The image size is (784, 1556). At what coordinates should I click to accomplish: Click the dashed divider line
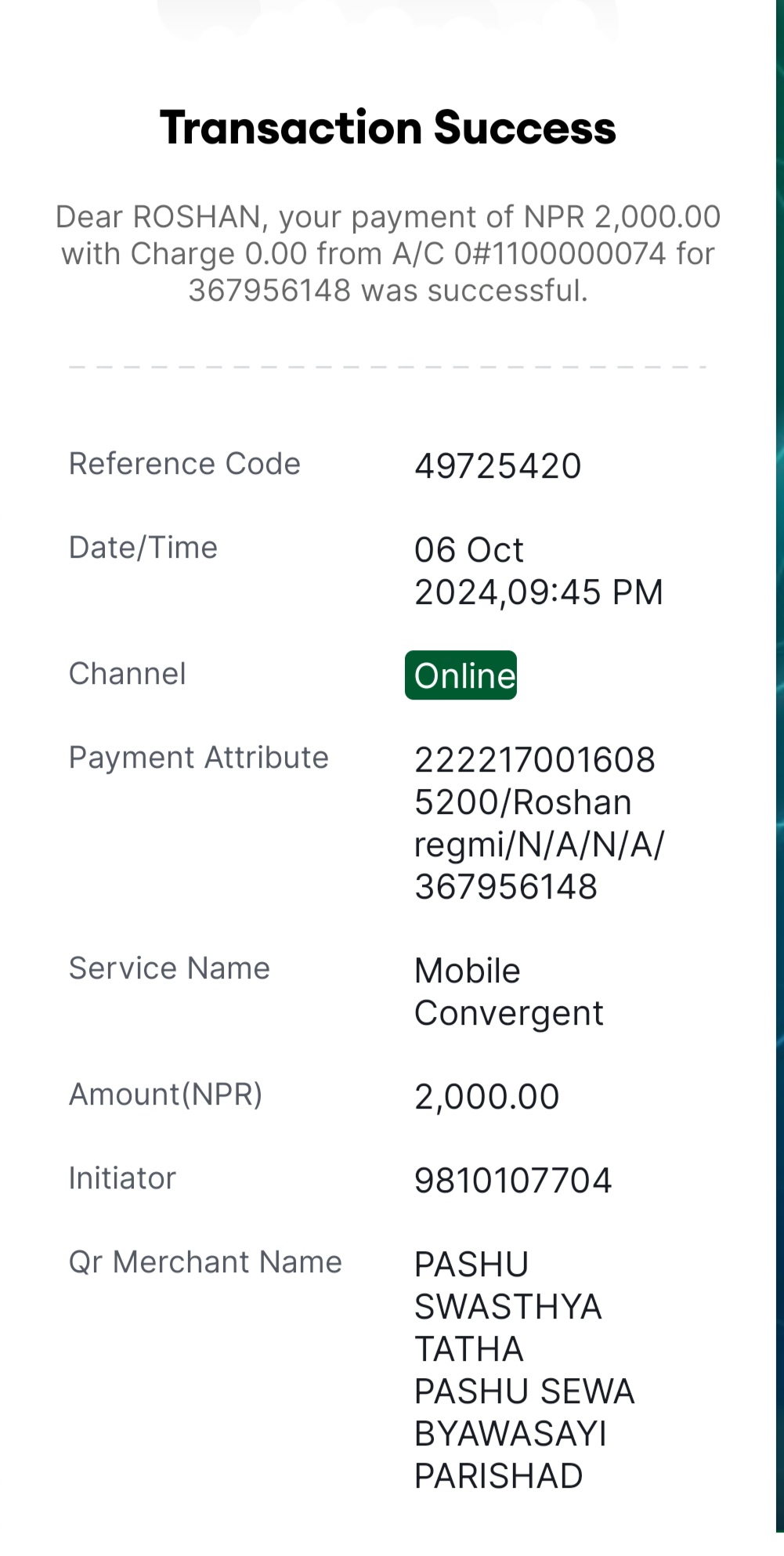click(x=388, y=367)
